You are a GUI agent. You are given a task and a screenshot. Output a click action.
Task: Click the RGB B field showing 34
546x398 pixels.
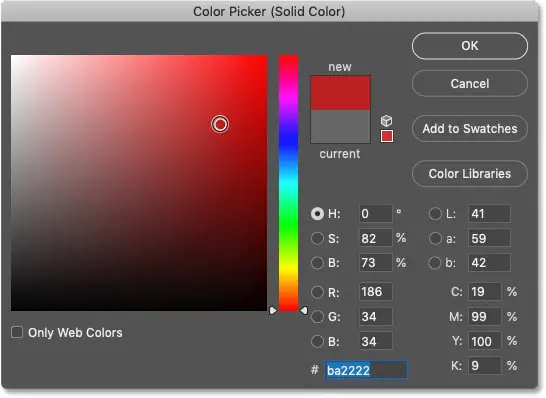pyautogui.click(x=375, y=342)
